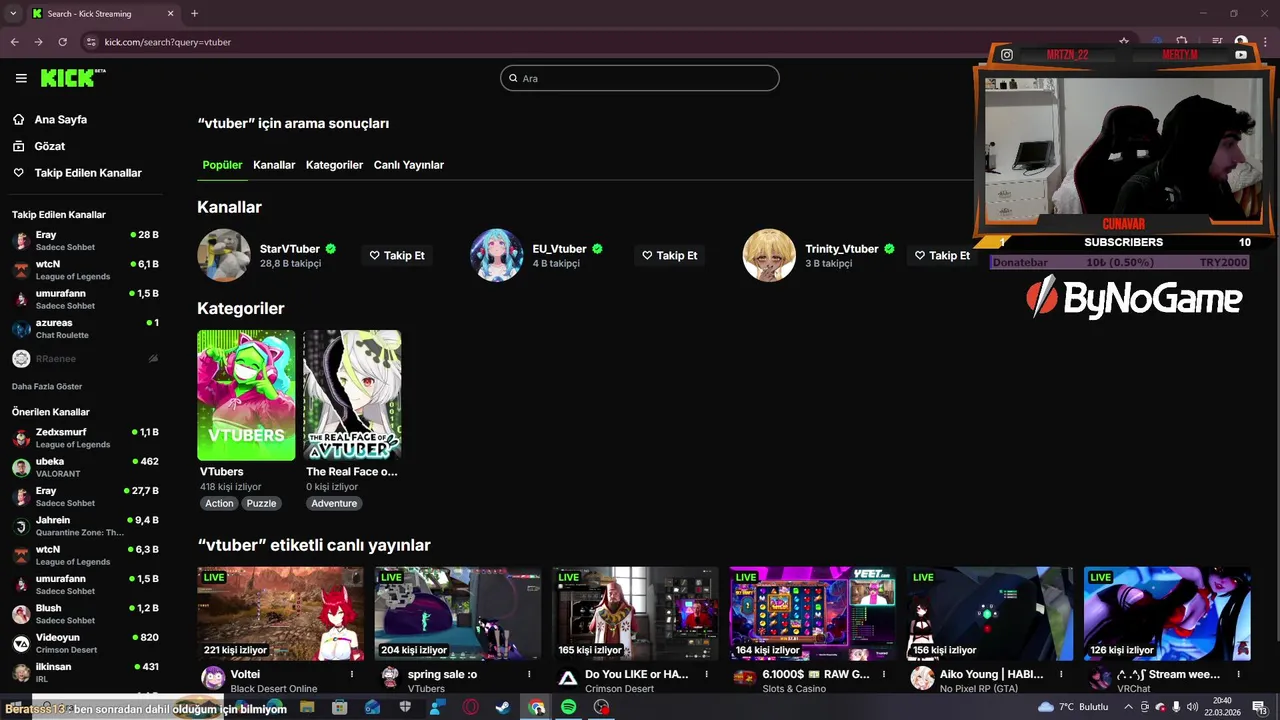Open Do You LIKE stream options menu
Image resolution: width=1280 pixels, height=720 pixels.
706,675
